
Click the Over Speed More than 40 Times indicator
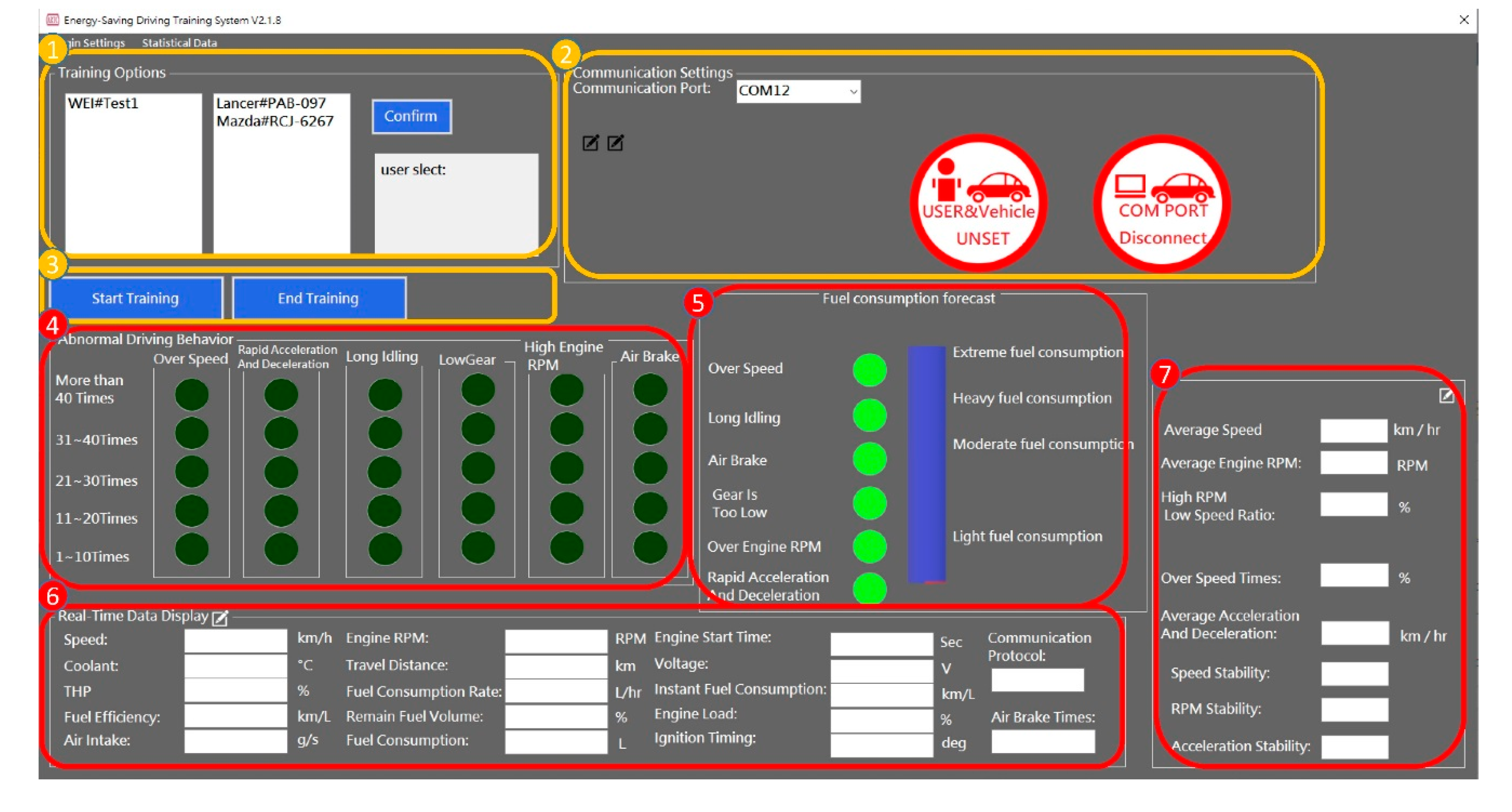pos(192,394)
